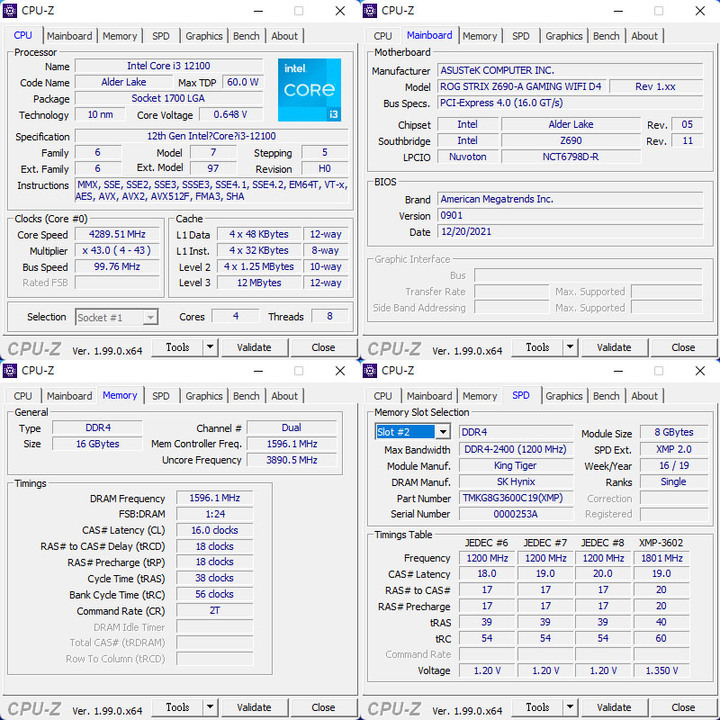Click Uncore Frequency value 3890.5 MHz

[292, 460]
